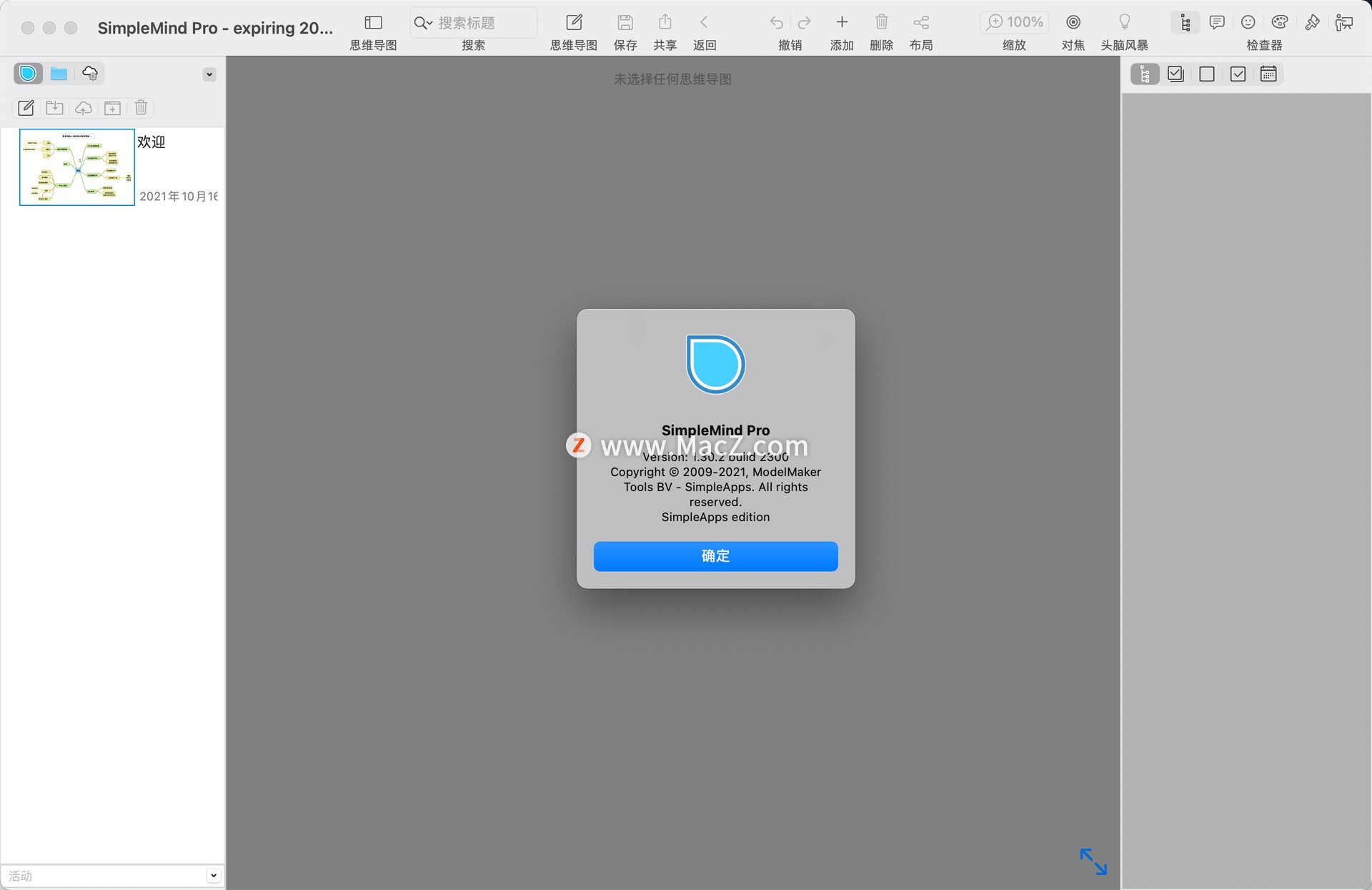
Task: Open the palette style icon in inspector
Action: tap(1280, 23)
